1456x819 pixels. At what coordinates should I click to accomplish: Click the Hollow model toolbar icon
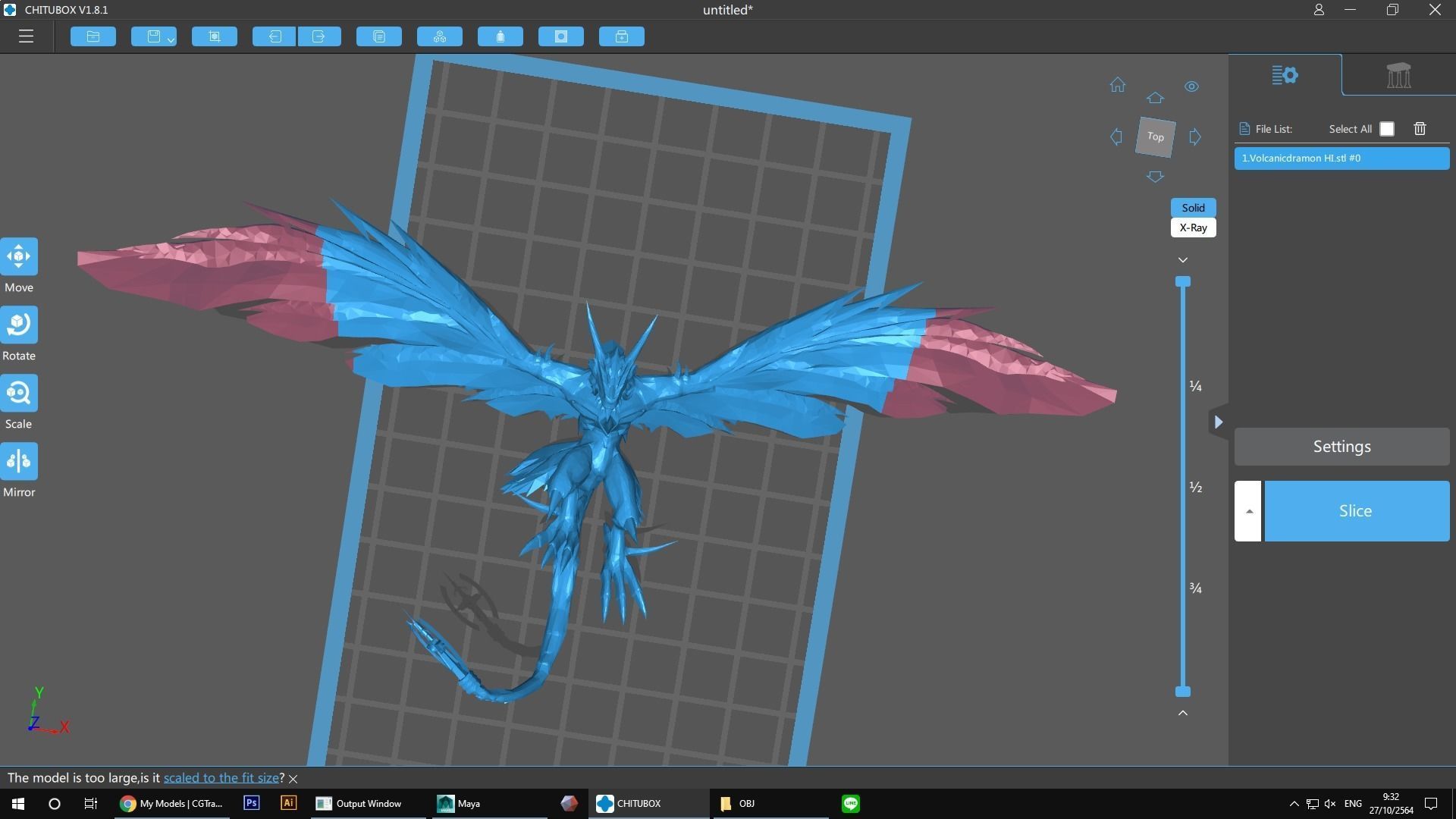click(x=500, y=36)
